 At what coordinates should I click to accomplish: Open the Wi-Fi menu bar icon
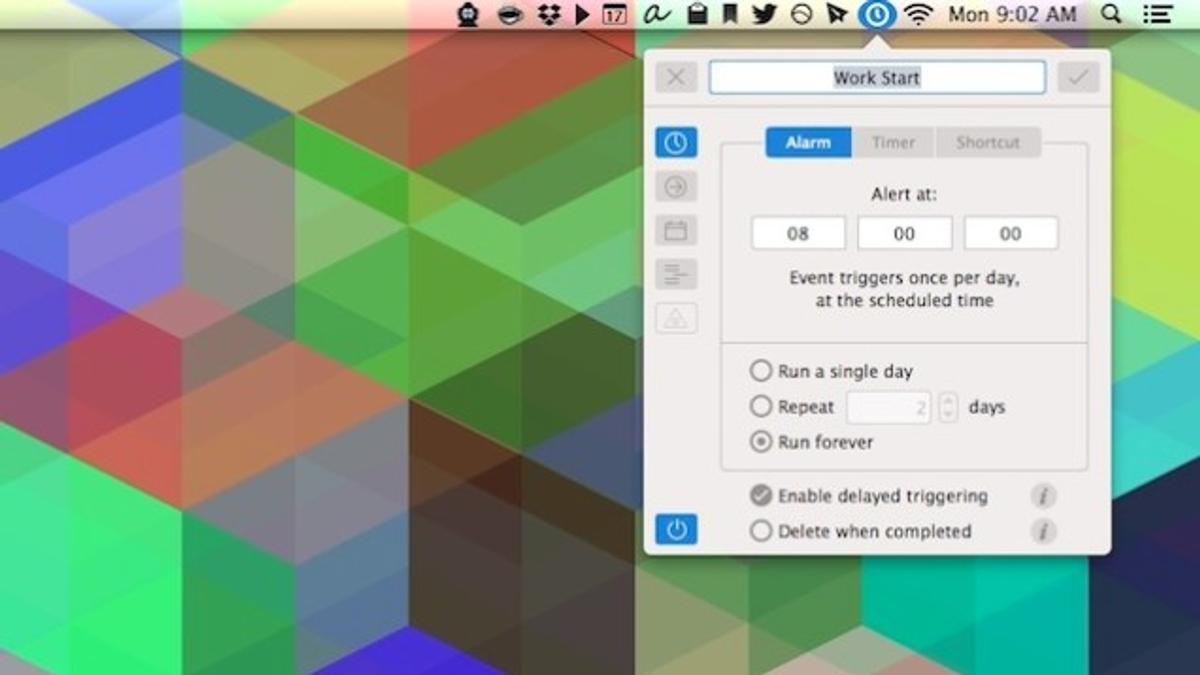coord(917,14)
